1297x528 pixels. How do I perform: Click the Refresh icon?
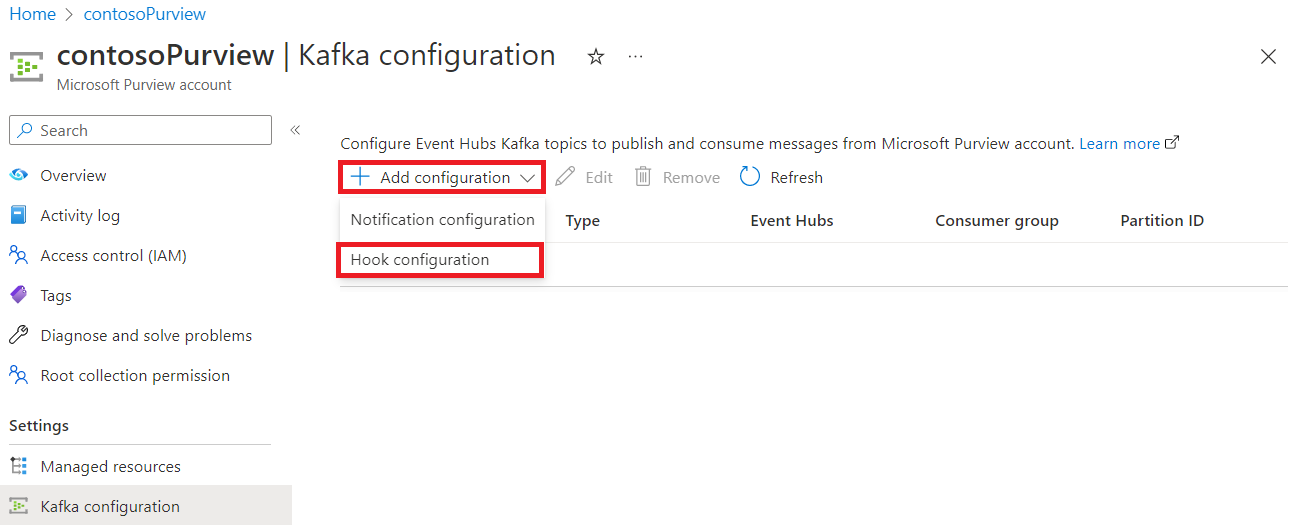pyautogui.click(x=750, y=177)
